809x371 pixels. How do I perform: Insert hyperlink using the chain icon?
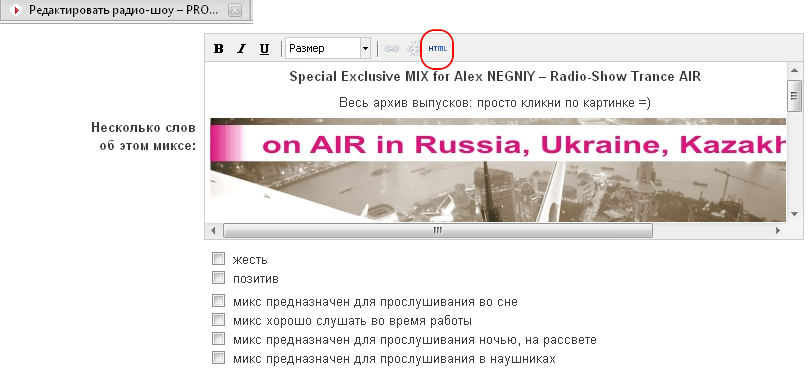click(392, 49)
